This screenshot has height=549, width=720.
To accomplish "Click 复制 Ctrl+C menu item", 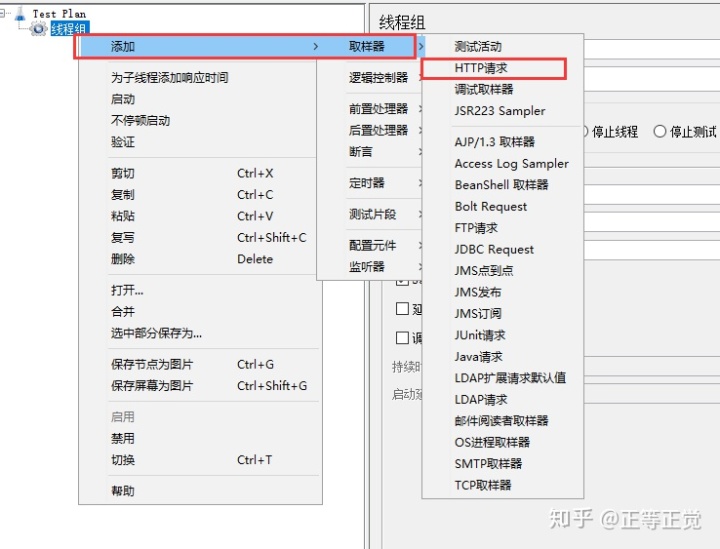I will coord(198,195).
